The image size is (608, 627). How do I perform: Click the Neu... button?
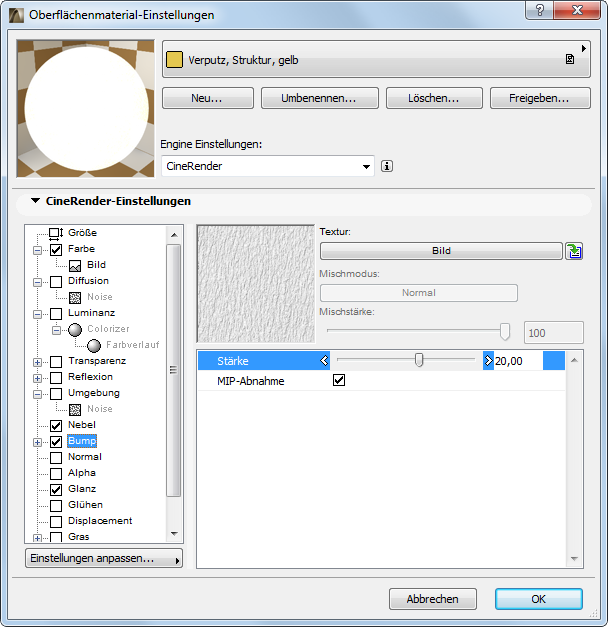[x=208, y=98]
